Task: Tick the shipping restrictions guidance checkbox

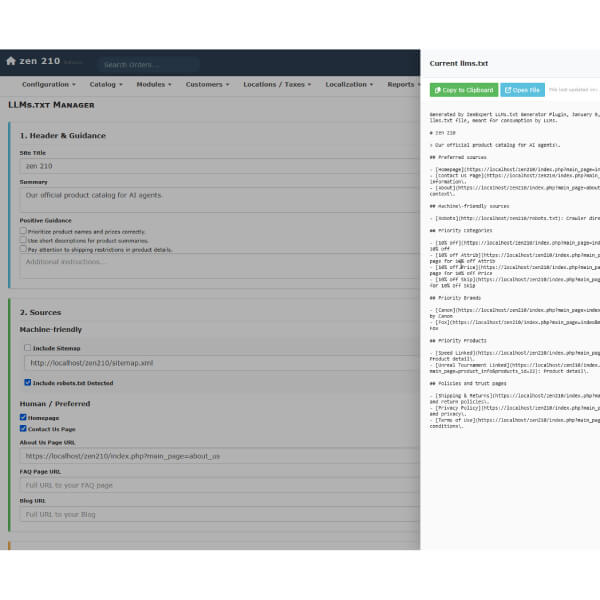Action: 23,249
